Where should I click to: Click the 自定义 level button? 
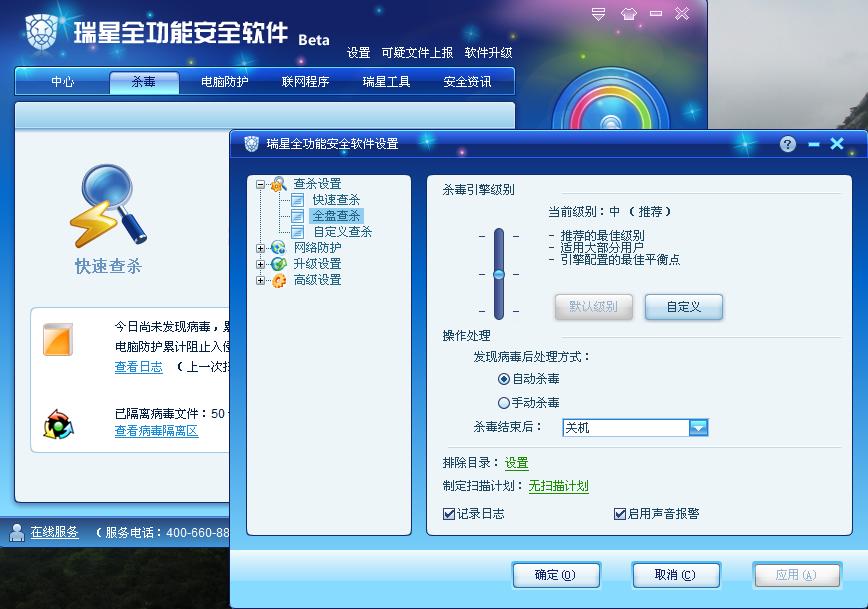[x=684, y=307]
